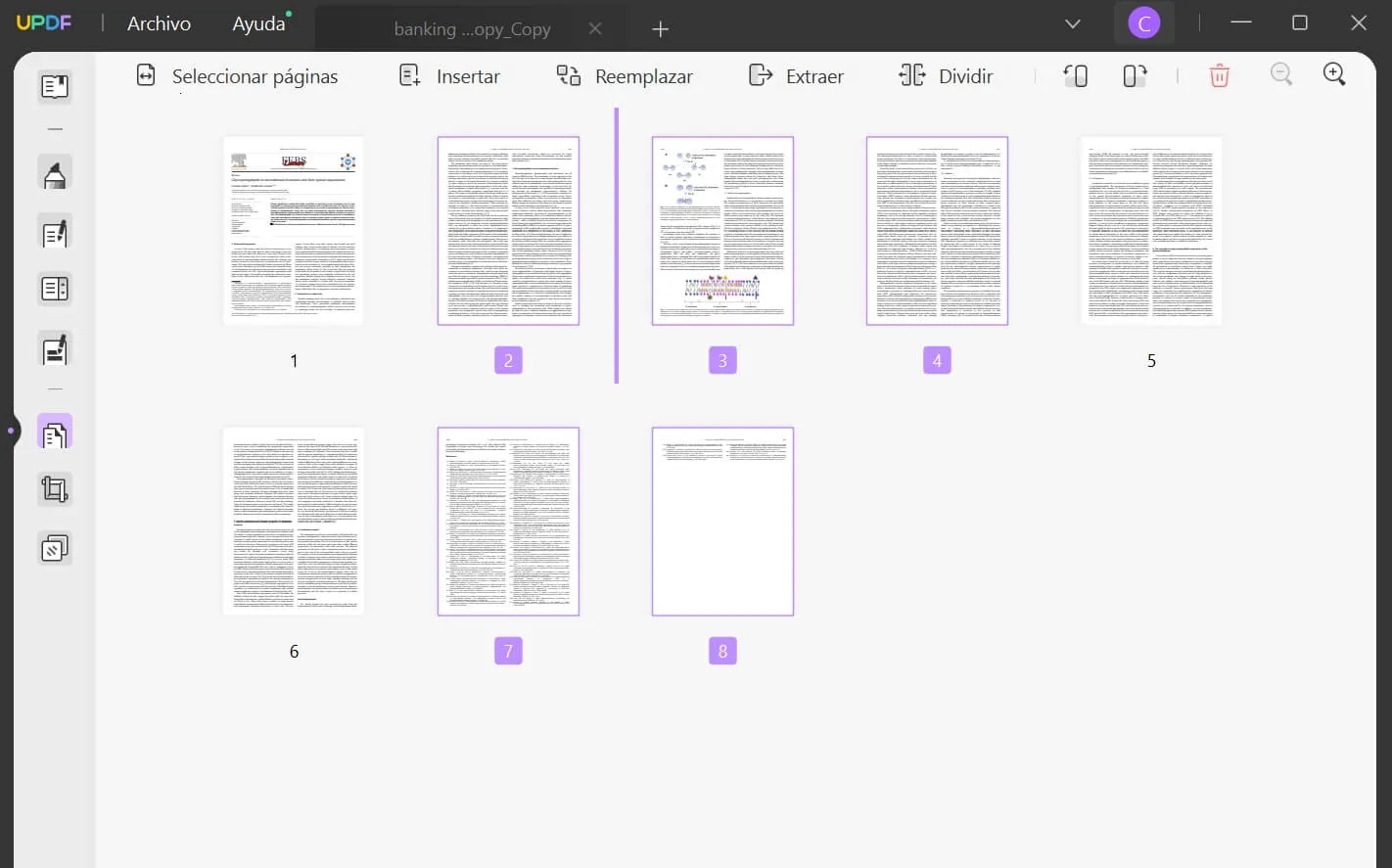The width and height of the screenshot is (1392, 868).
Task: Select page 2 thumbnail
Action: [x=508, y=231]
